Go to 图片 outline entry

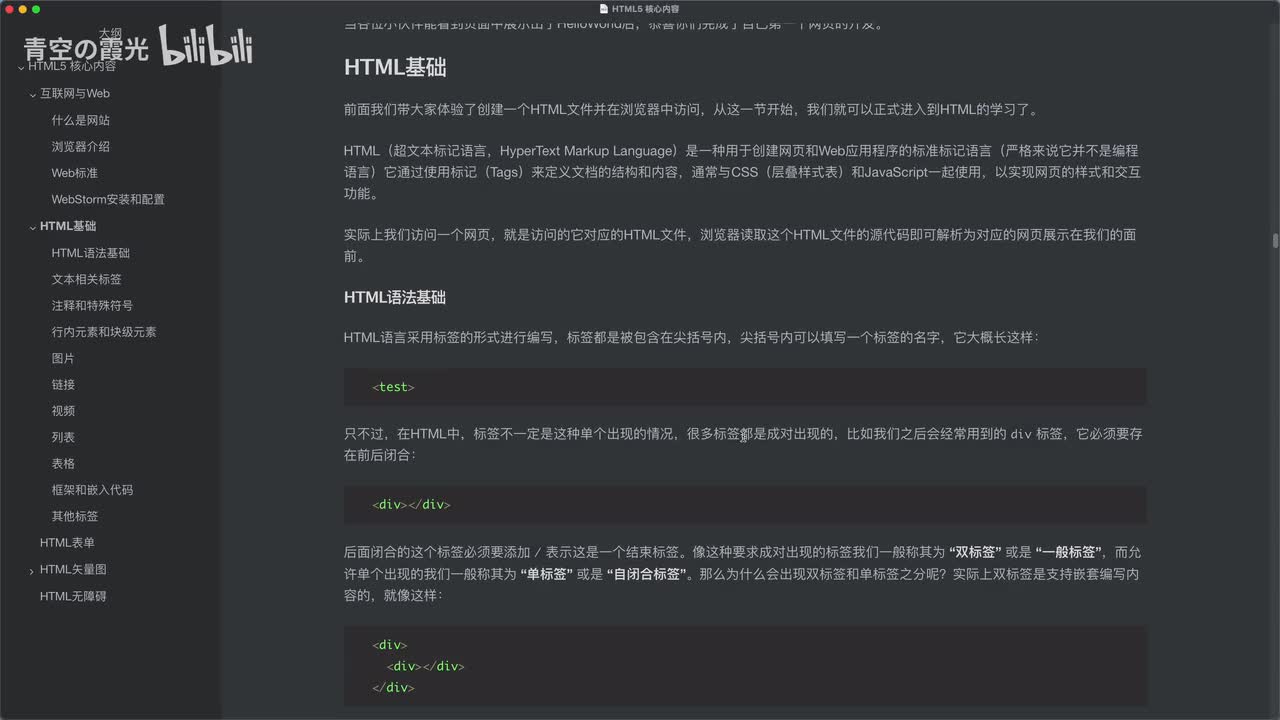(63, 358)
